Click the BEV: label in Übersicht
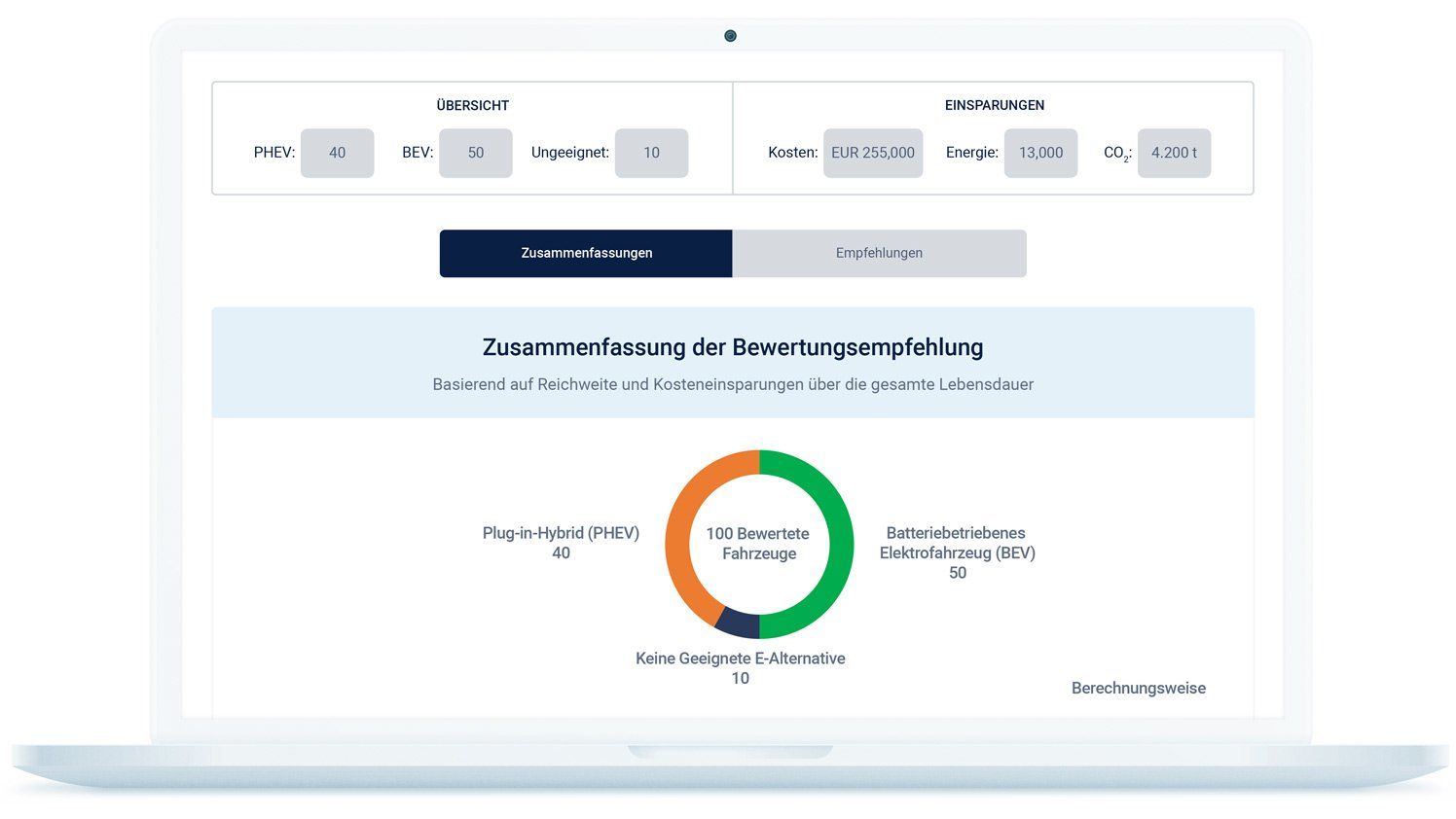1456x819 pixels. (x=418, y=153)
